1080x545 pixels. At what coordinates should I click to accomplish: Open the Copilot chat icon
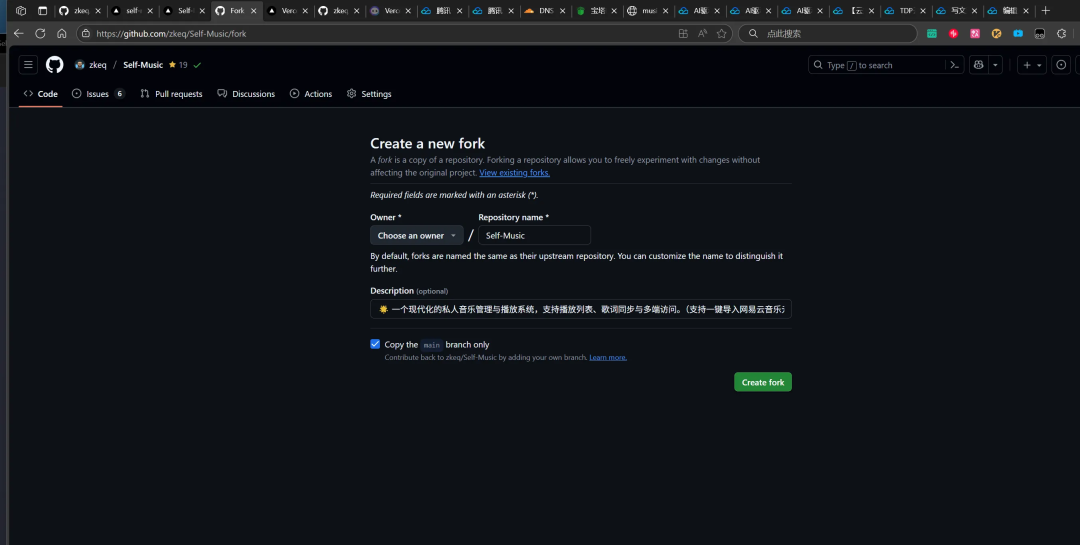(x=978, y=65)
